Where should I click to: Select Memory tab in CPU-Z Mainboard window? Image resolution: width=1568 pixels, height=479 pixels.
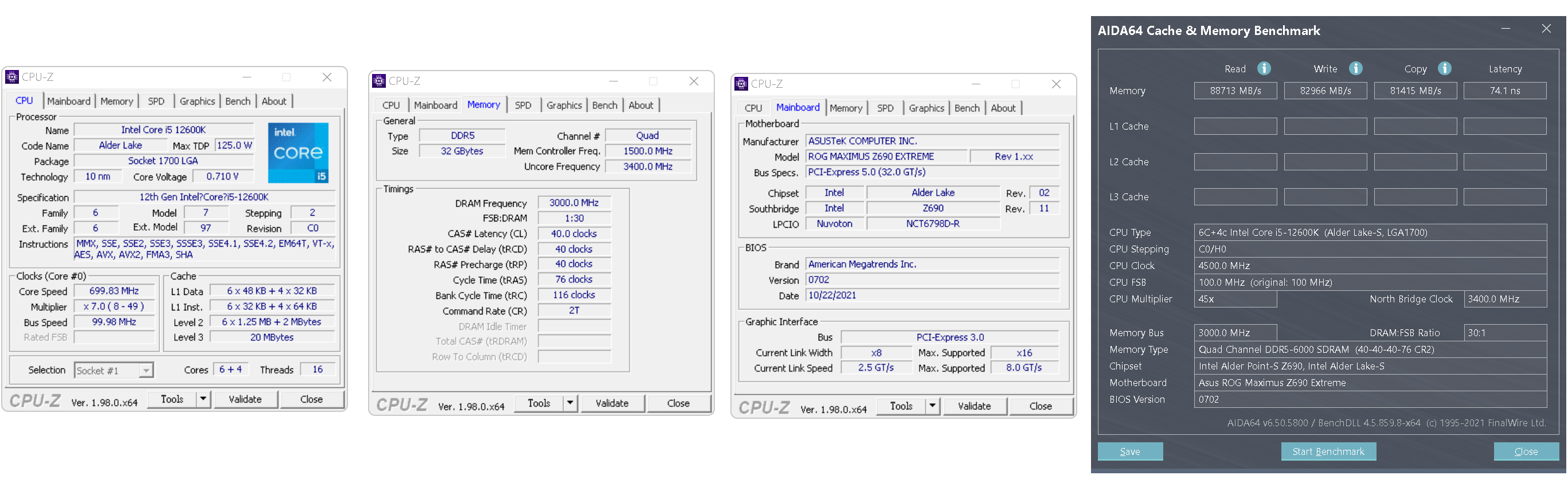pos(846,108)
